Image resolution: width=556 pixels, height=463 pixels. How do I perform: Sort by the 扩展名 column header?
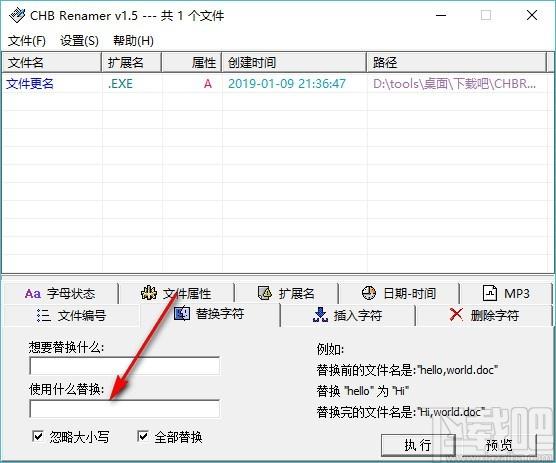coord(132,63)
